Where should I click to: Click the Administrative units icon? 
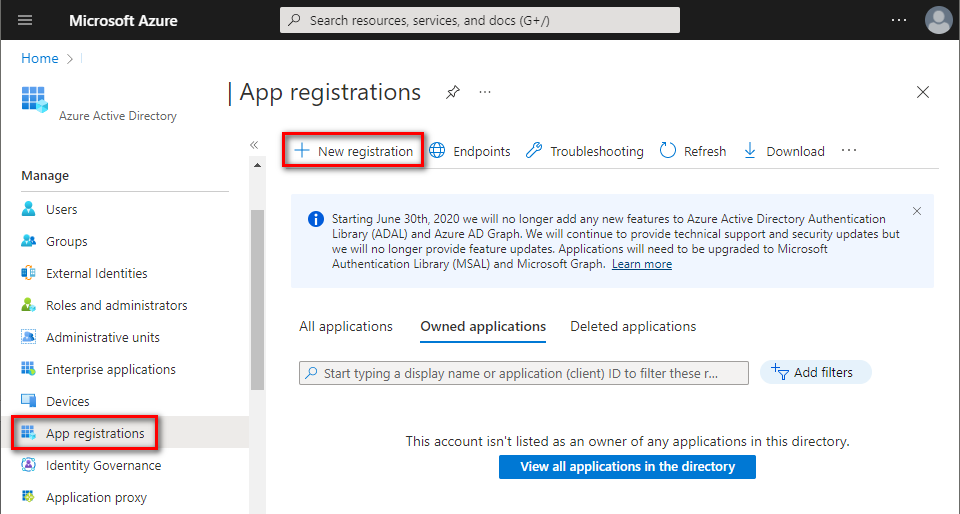(28, 337)
